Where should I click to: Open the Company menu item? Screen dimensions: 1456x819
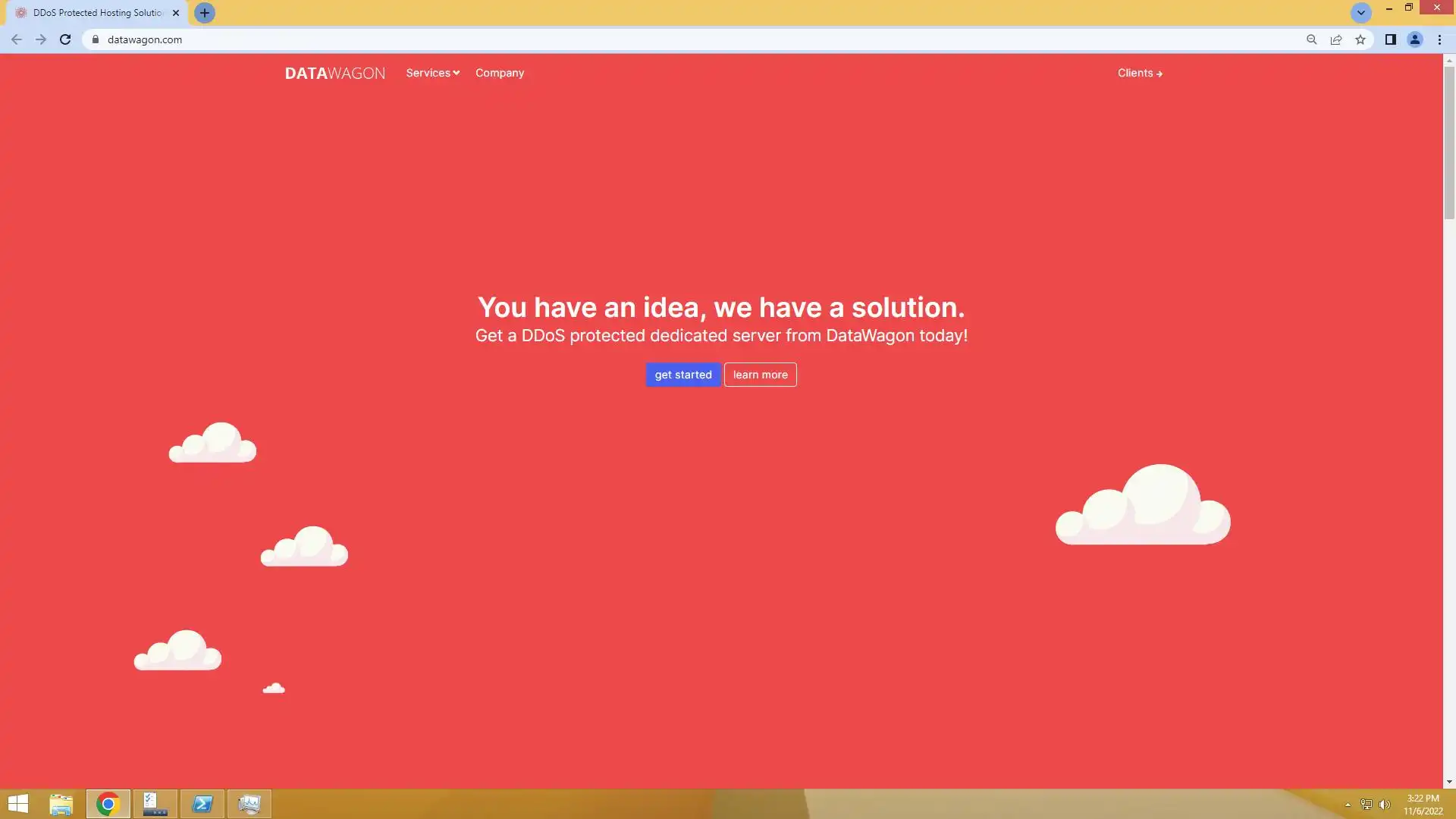coord(500,73)
